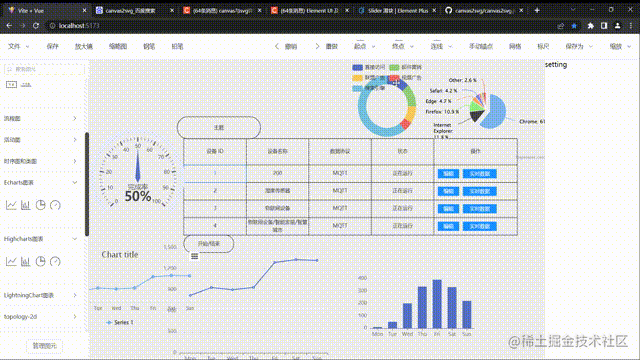Open the 起点 start-point dropdown
Viewport: 640px width, 360px height.
(364, 46)
